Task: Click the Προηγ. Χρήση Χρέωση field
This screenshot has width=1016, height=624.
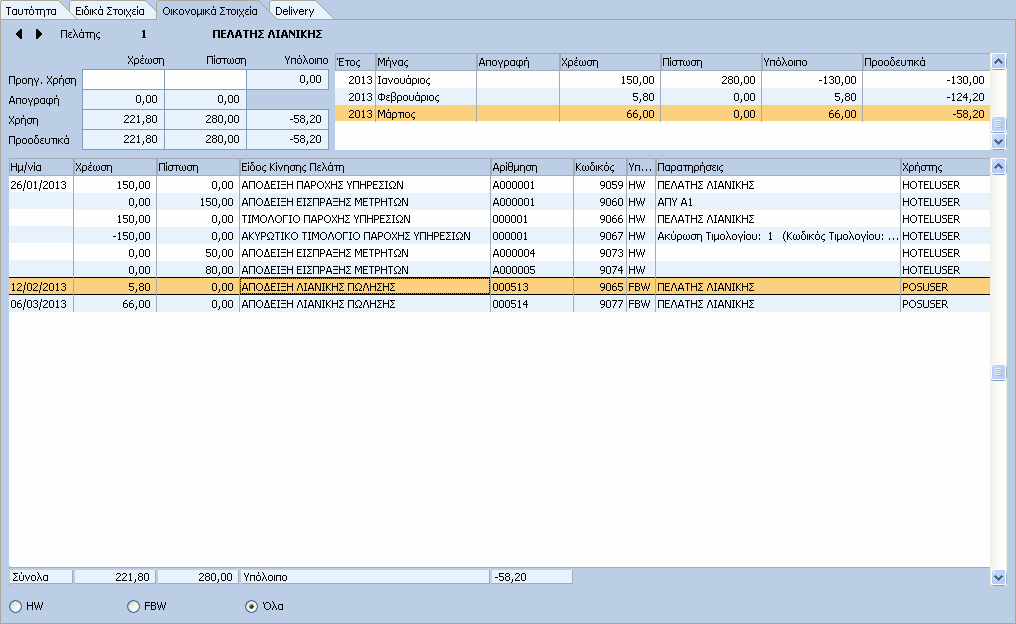Action: [x=123, y=80]
